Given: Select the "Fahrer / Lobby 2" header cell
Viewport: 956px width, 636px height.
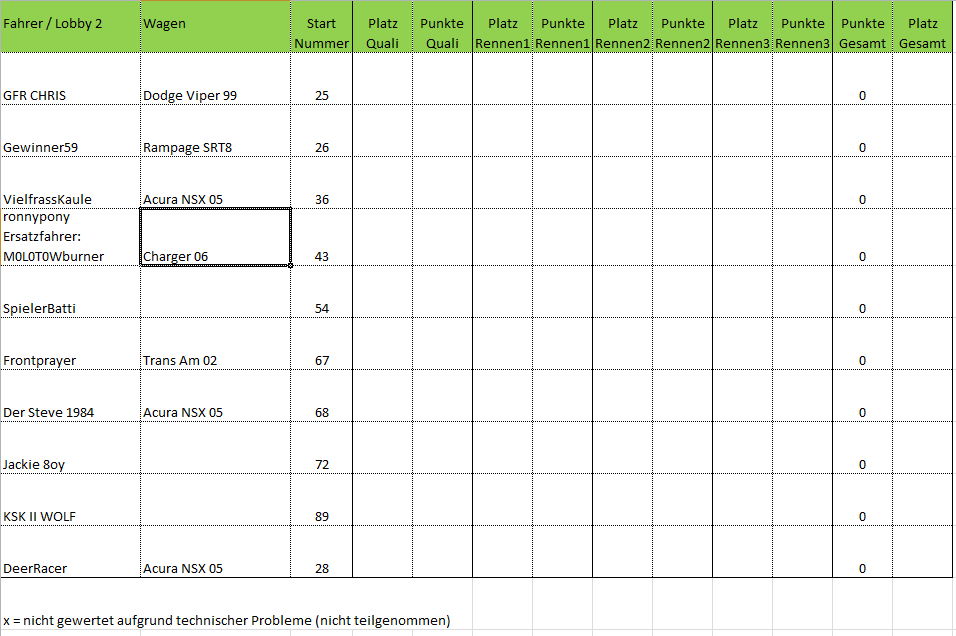Looking at the screenshot, I should (x=70, y=26).
